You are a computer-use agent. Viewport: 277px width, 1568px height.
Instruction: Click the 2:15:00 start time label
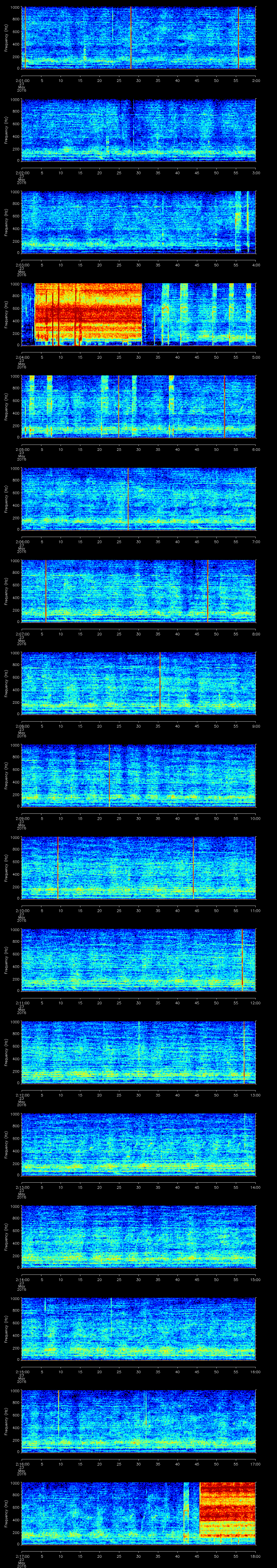[22, 1372]
